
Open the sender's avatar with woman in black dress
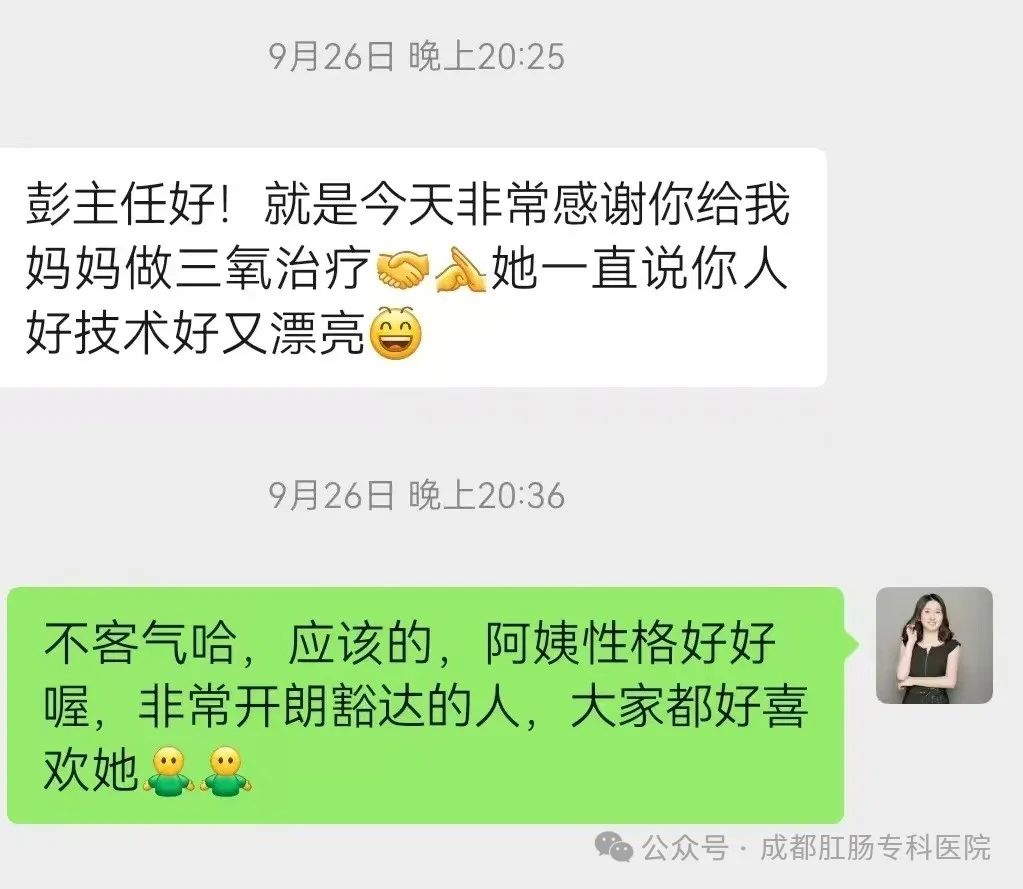(934, 645)
